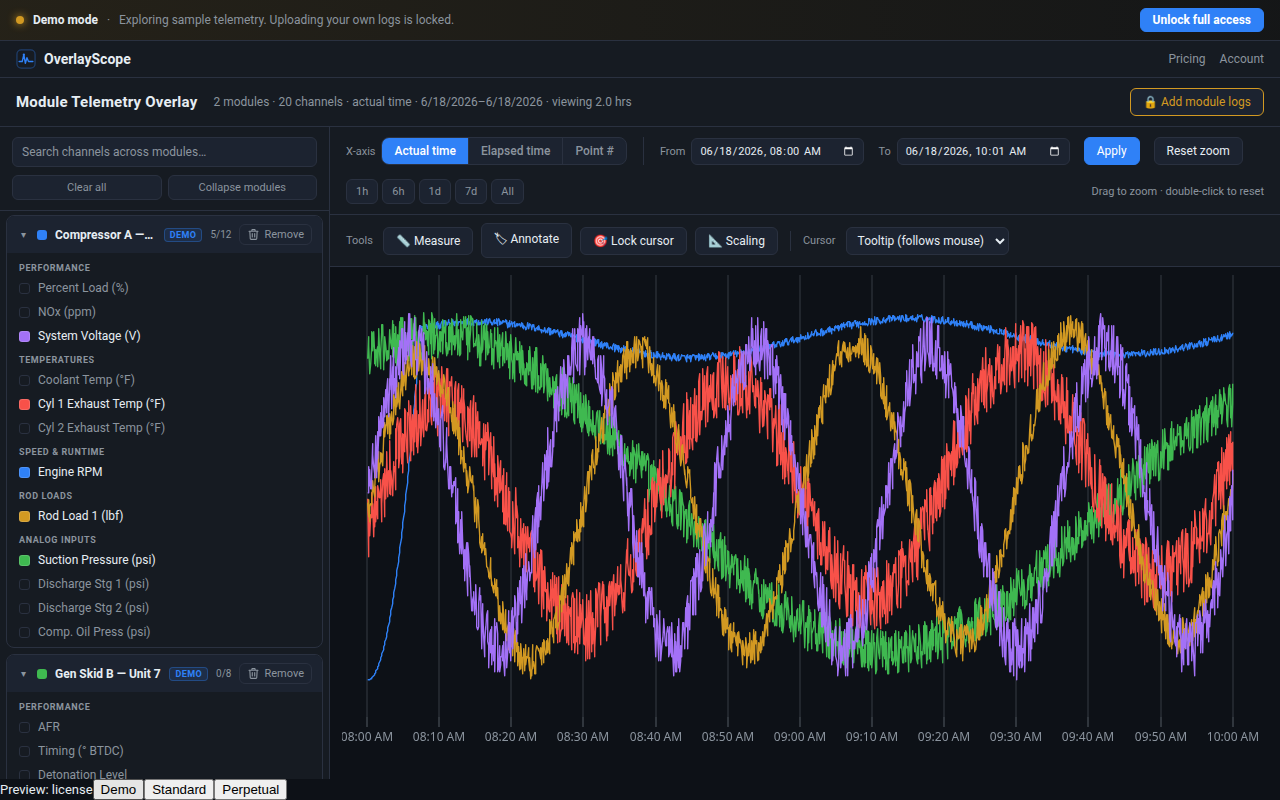Screen dimensions: 1280x800
Task: Click the DEMO badge on Gen Skid B
Action: tap(188, 674)
